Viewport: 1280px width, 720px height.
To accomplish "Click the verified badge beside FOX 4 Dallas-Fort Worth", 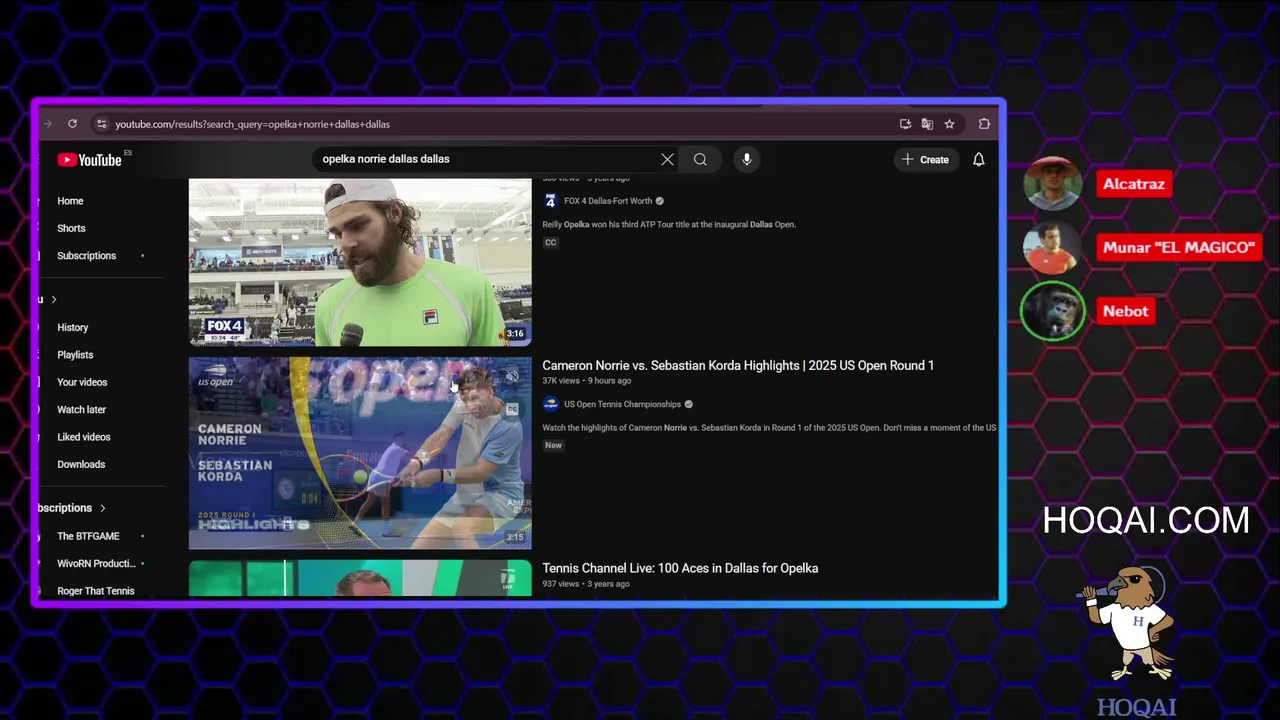I will (659, 201).
